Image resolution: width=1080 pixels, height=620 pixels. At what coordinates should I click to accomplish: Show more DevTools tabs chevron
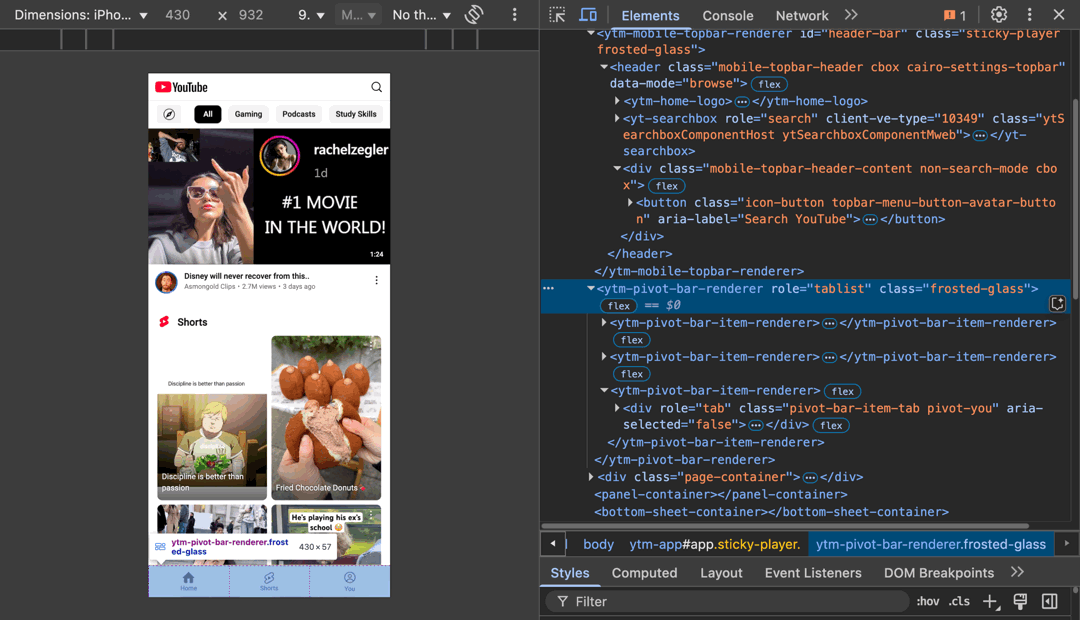[x=851, y=14]
